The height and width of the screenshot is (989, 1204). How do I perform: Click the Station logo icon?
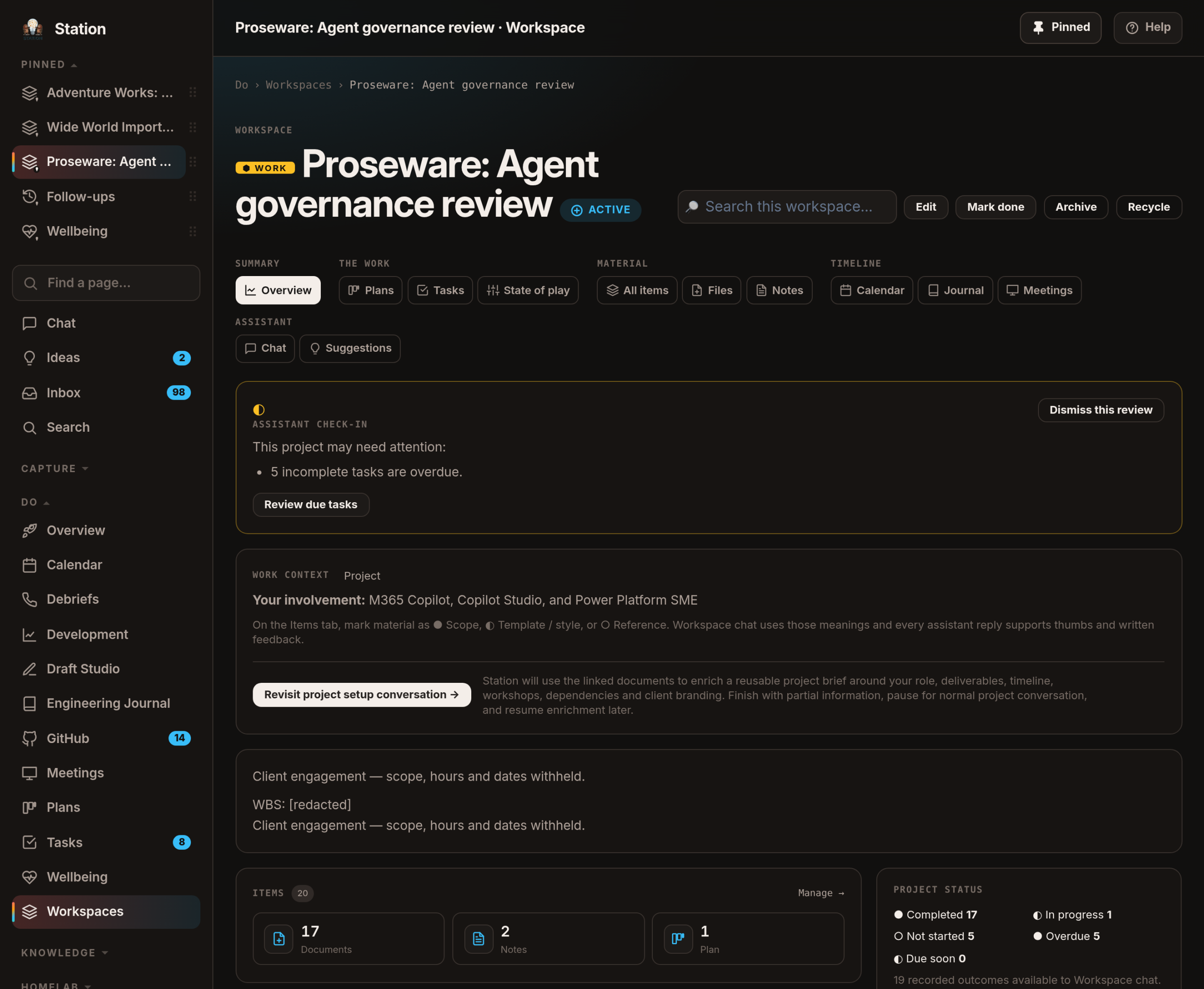pyautogui.click(x=32, y=29)
